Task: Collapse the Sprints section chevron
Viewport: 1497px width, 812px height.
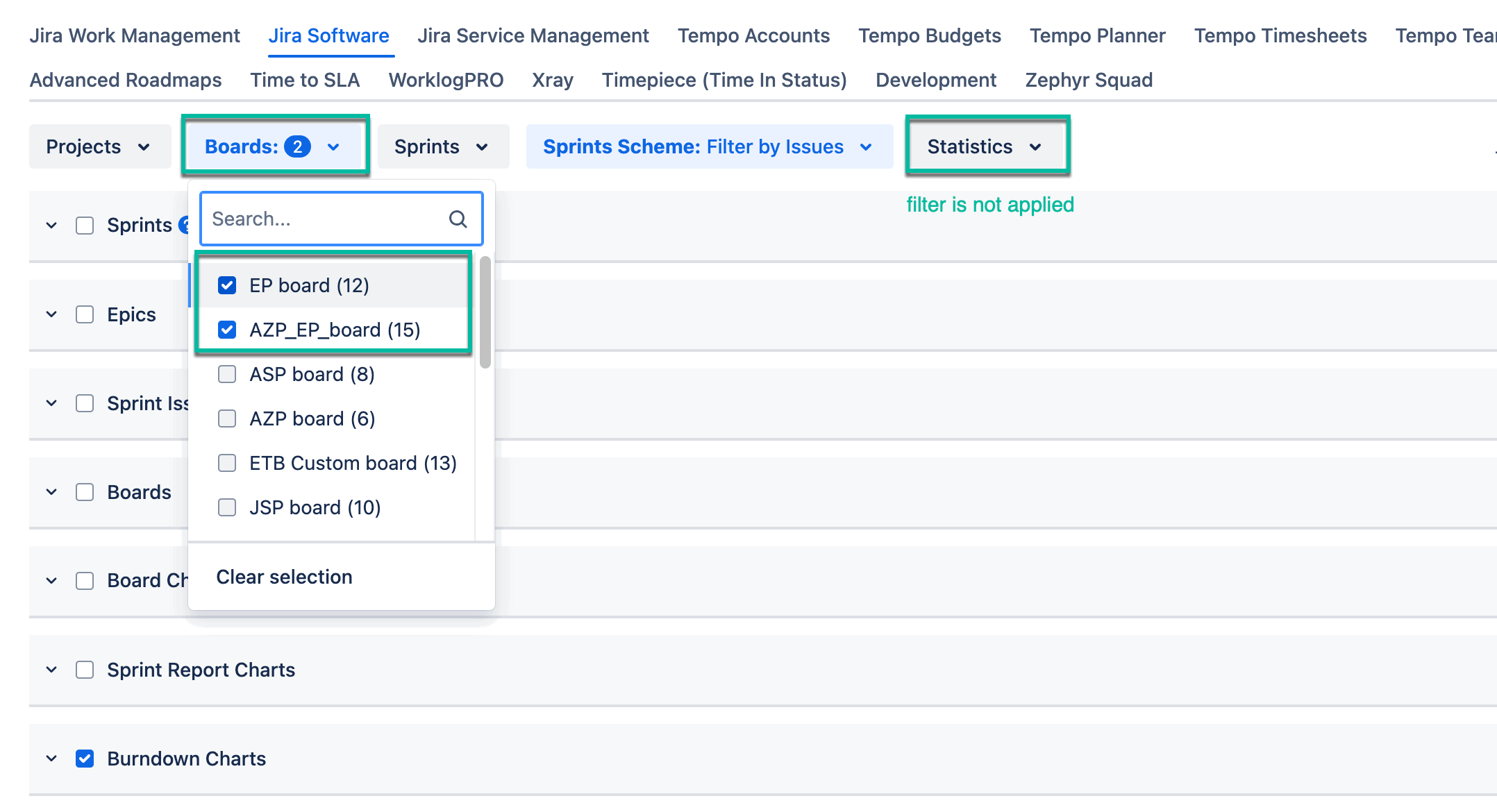Action: coord(51,226)
